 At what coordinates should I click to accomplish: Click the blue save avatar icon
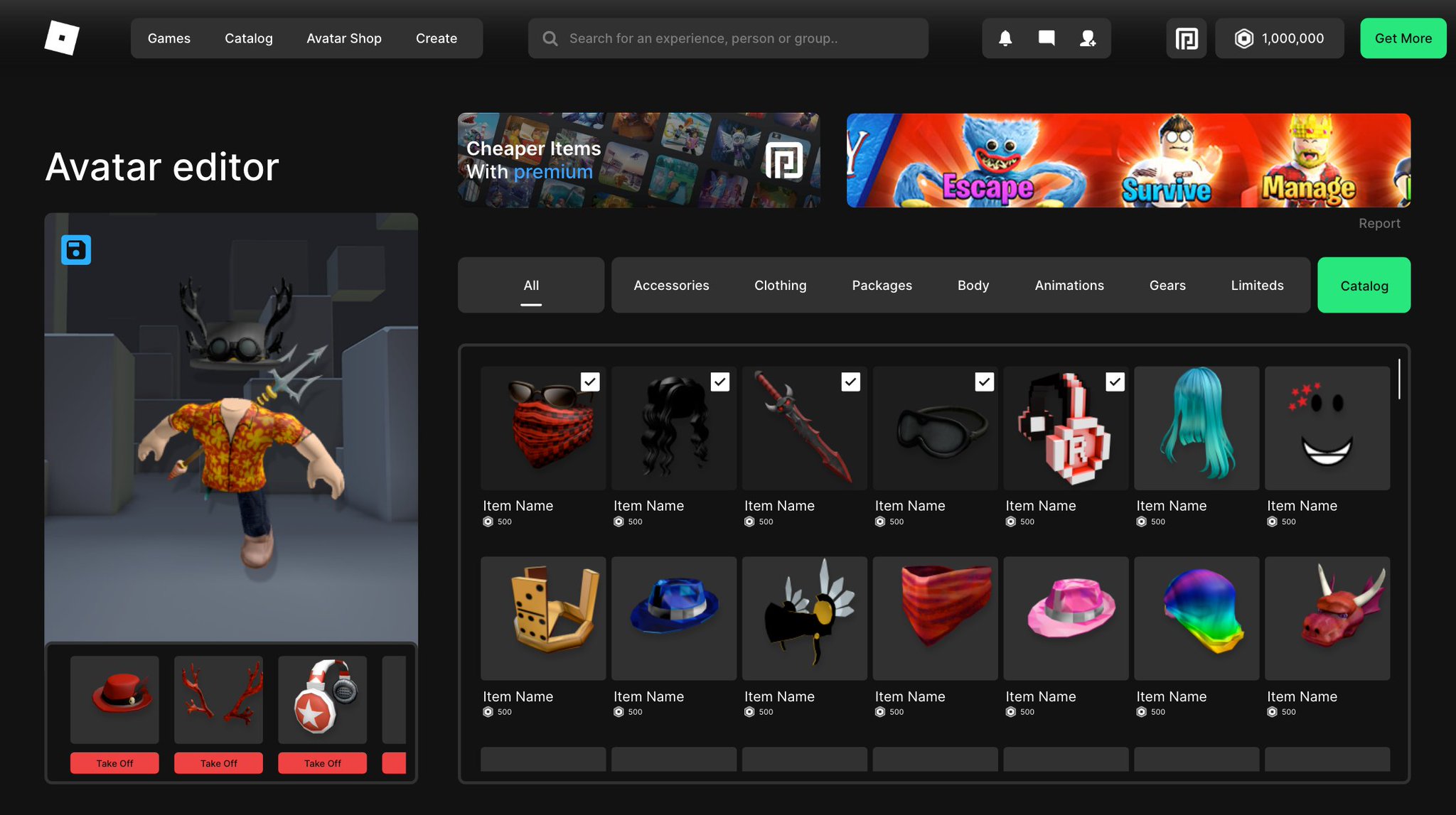(76, 250)
